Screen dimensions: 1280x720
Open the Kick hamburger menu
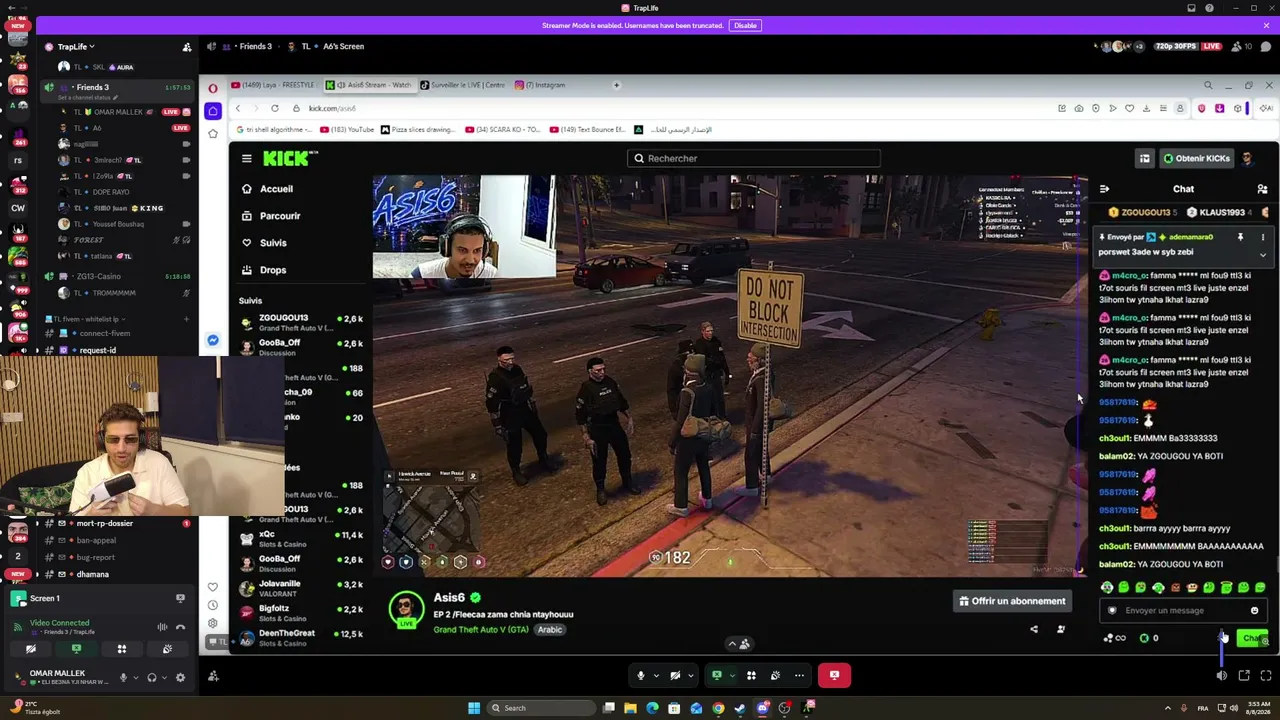[246, 158]
